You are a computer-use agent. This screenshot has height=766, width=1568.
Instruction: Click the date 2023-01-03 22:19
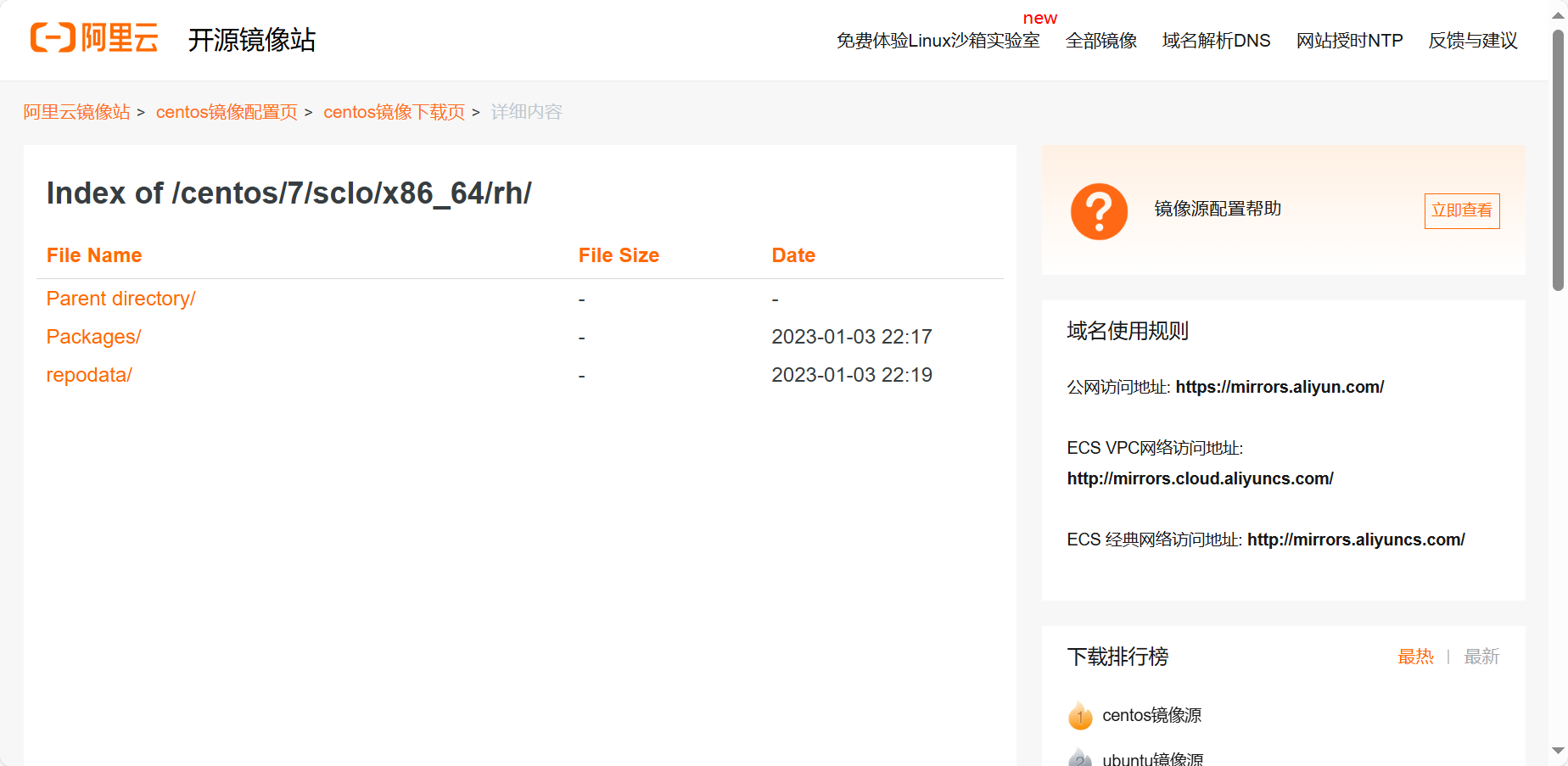[852, 375]
